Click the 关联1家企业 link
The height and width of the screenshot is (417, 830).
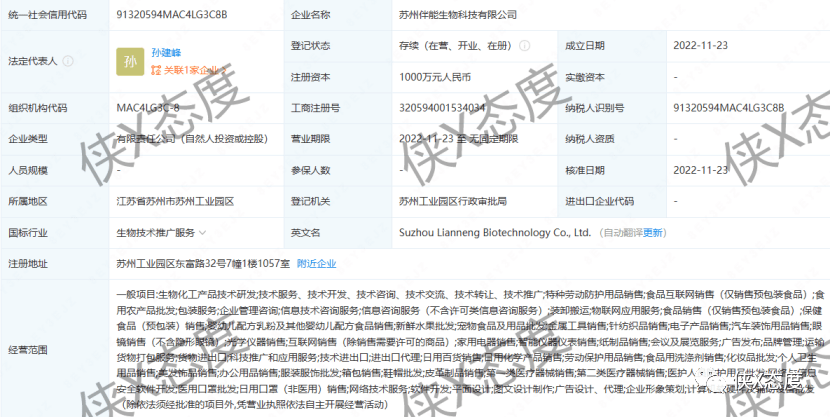(x=194, y=70)
